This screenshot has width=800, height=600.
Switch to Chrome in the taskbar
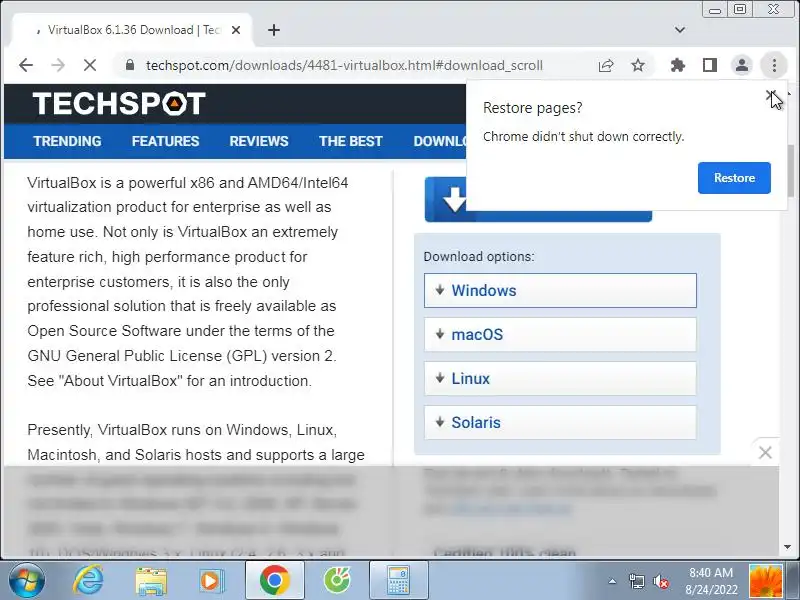tap(274, 580)
